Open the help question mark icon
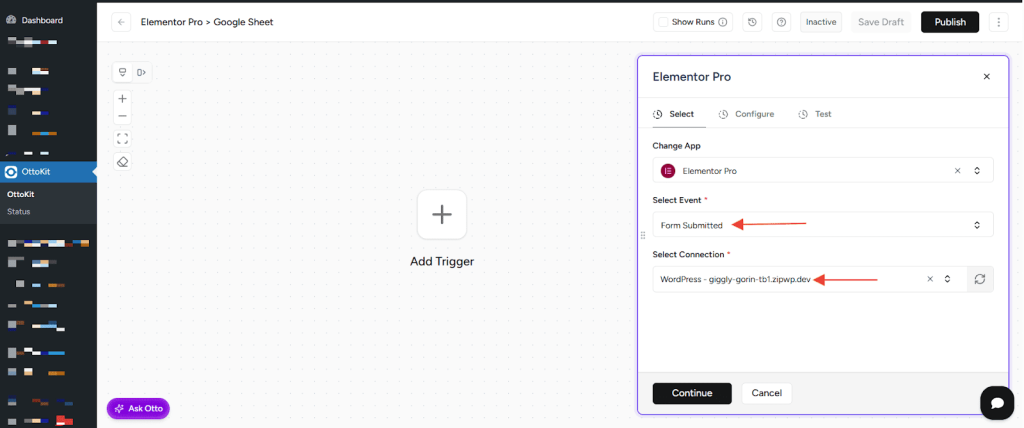Viewport: 1024px width, 428px height. pos(781,22)
